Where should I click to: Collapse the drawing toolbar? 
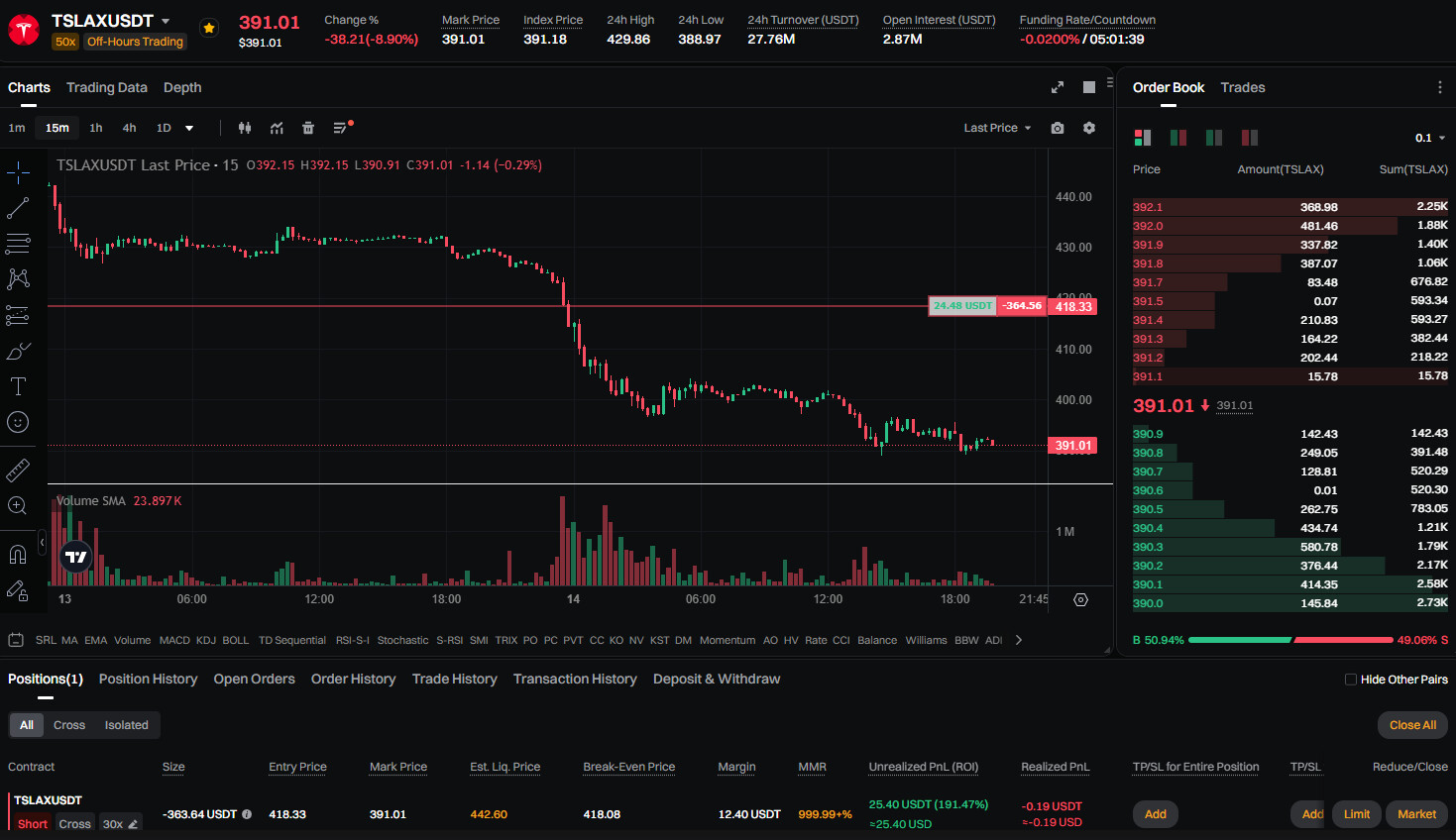(42, 543)
